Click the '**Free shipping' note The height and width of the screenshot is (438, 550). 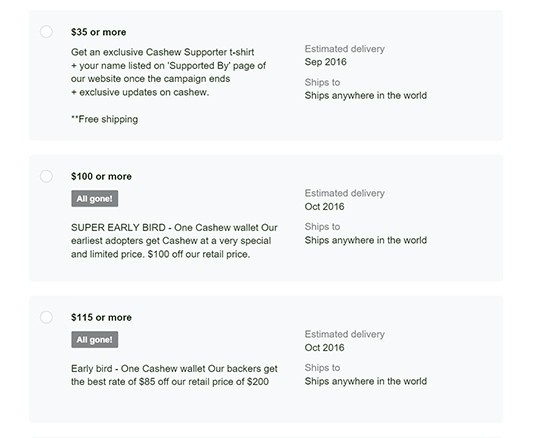105,119
